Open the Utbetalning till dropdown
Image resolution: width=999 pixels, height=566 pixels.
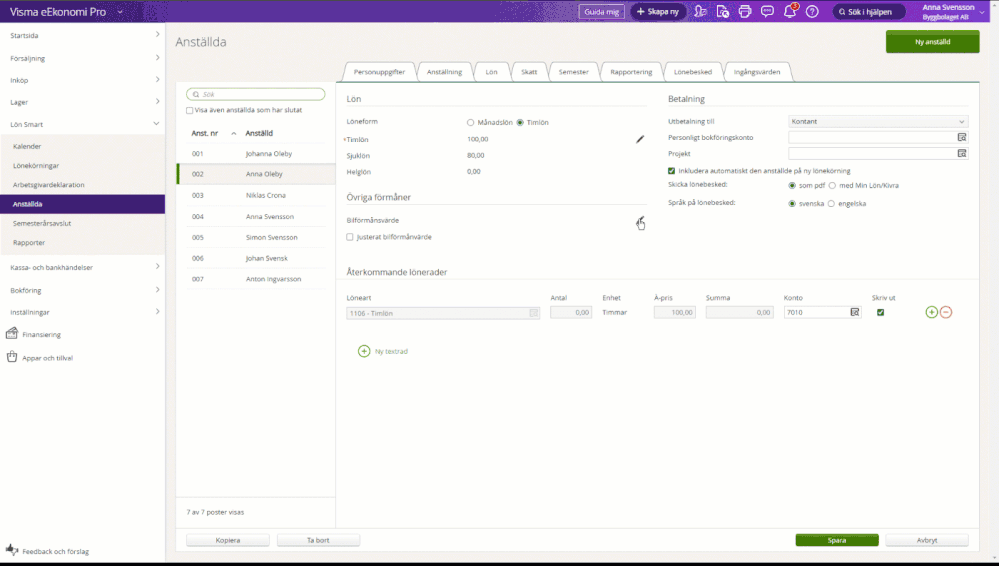(877, 121)
